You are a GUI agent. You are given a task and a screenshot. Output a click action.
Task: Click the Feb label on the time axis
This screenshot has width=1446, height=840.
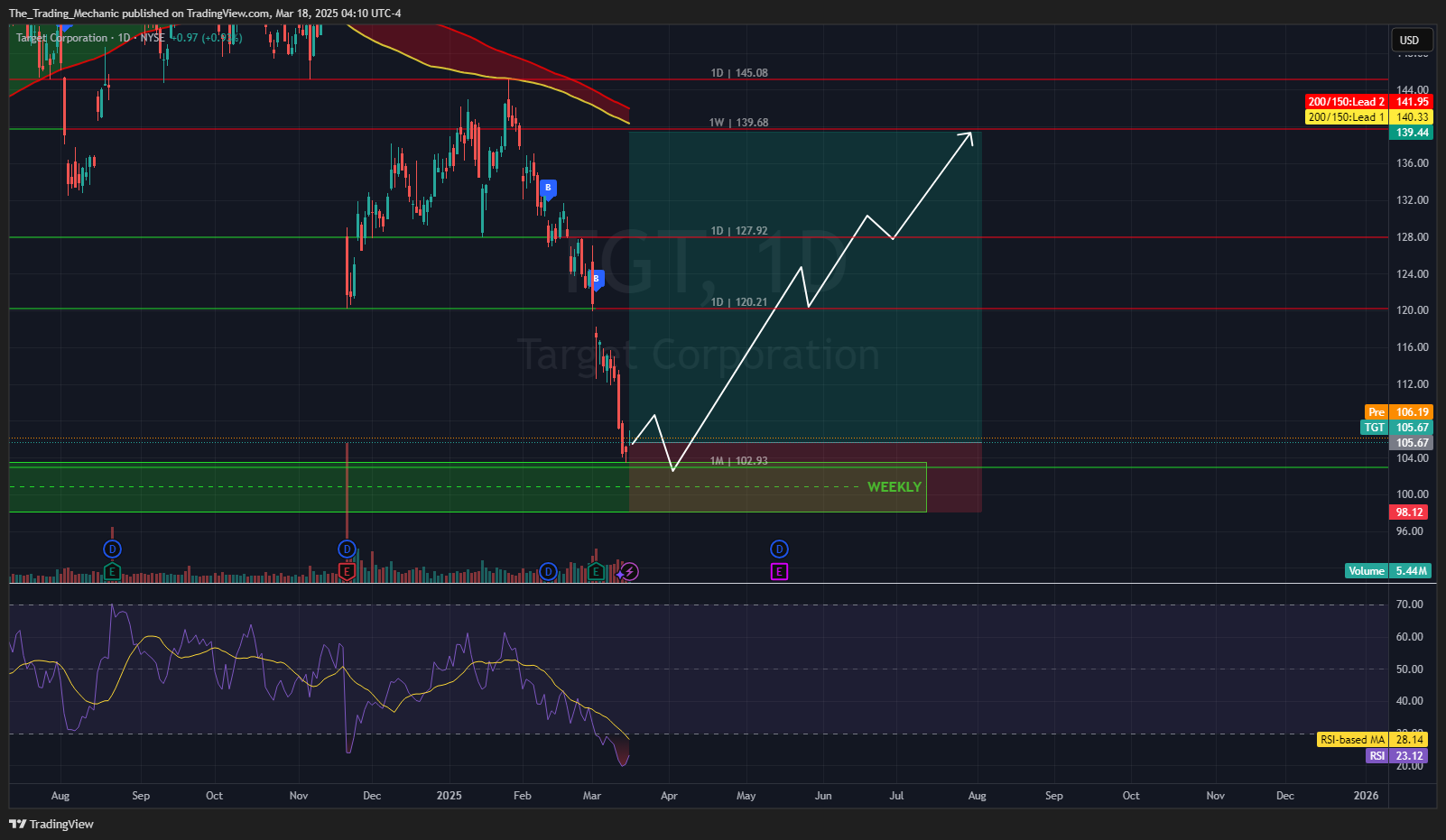(x=522, y=796)
